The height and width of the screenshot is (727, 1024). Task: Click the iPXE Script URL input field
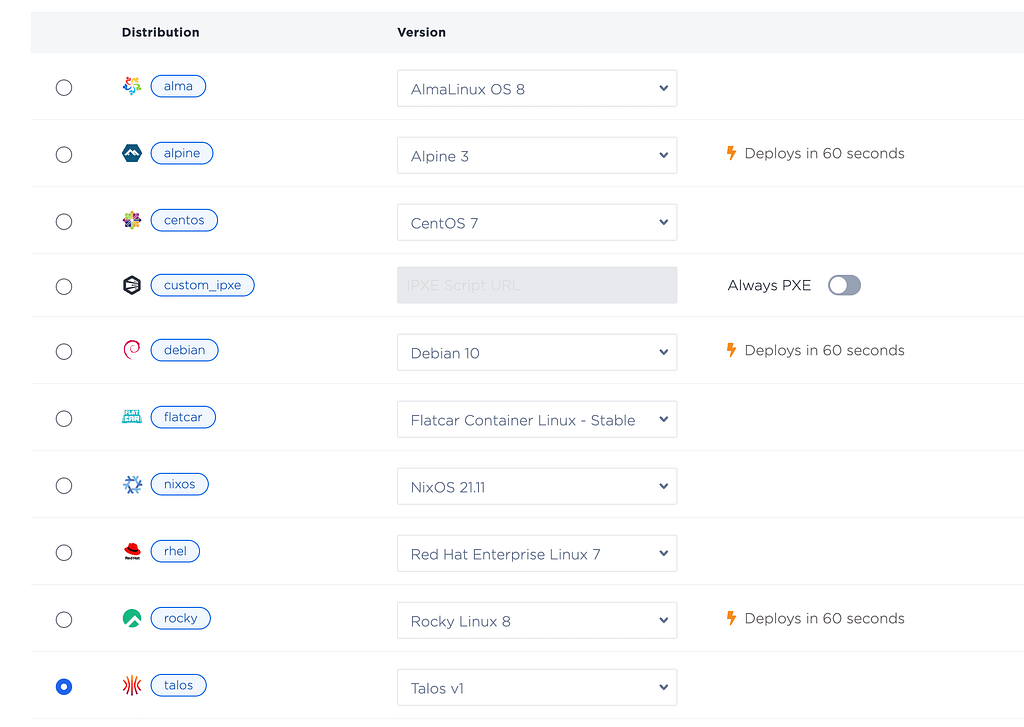537,285
